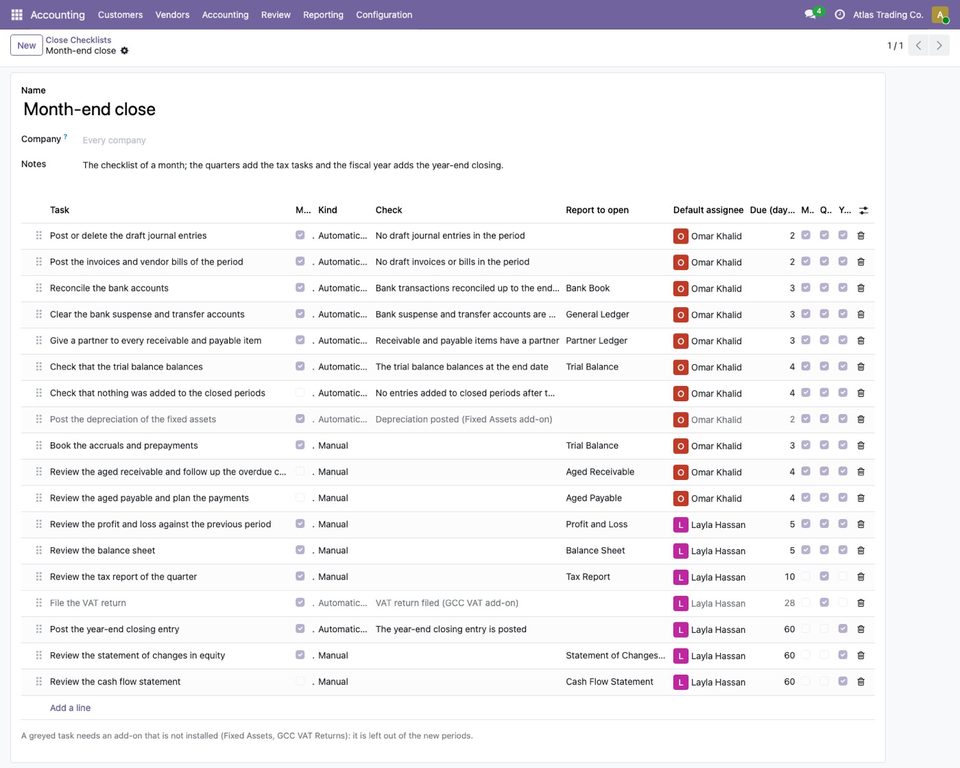
Task: Open the Configuration menu
Action: [384, 15]
